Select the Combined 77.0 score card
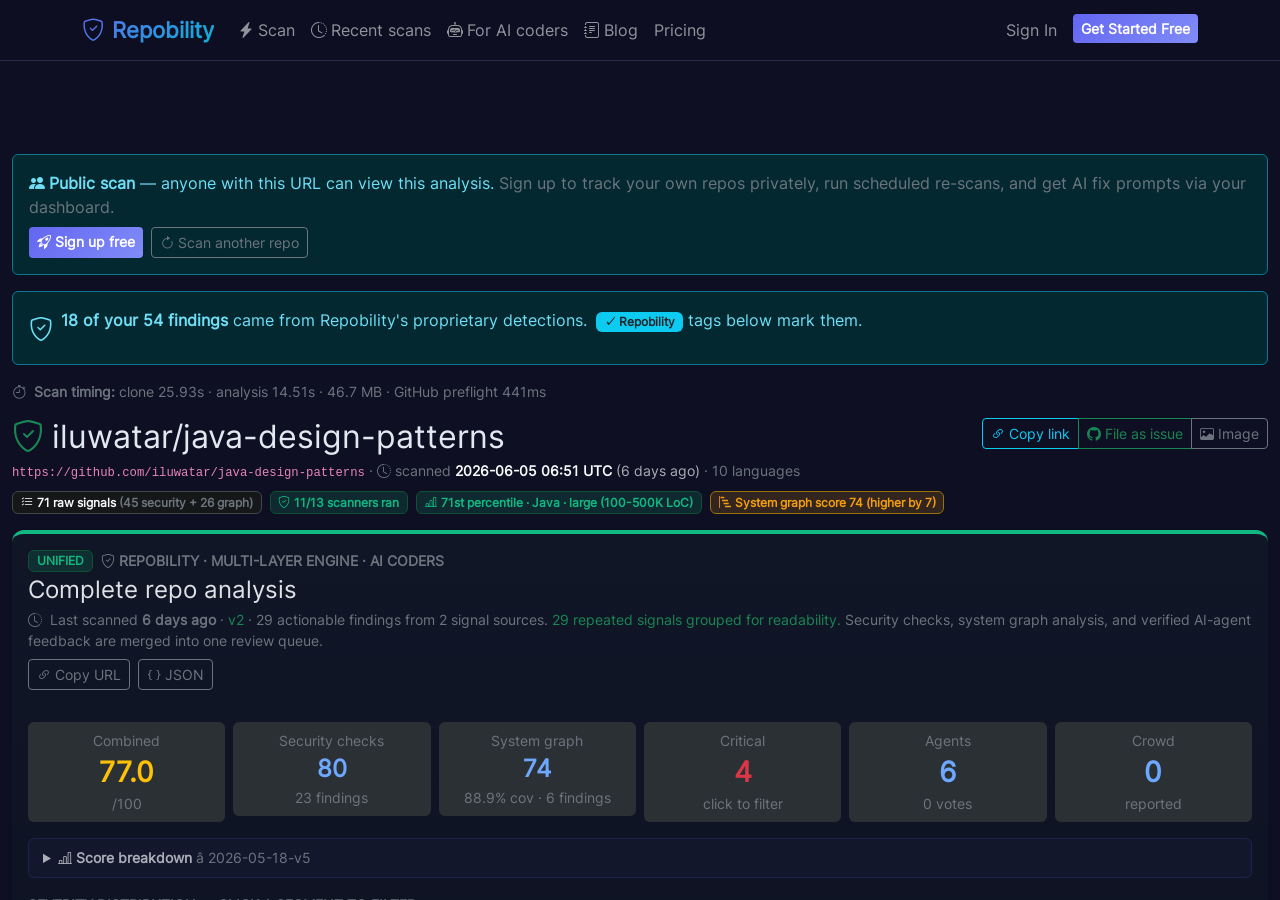Screen dimensions: 1280x900 [126, 772]
